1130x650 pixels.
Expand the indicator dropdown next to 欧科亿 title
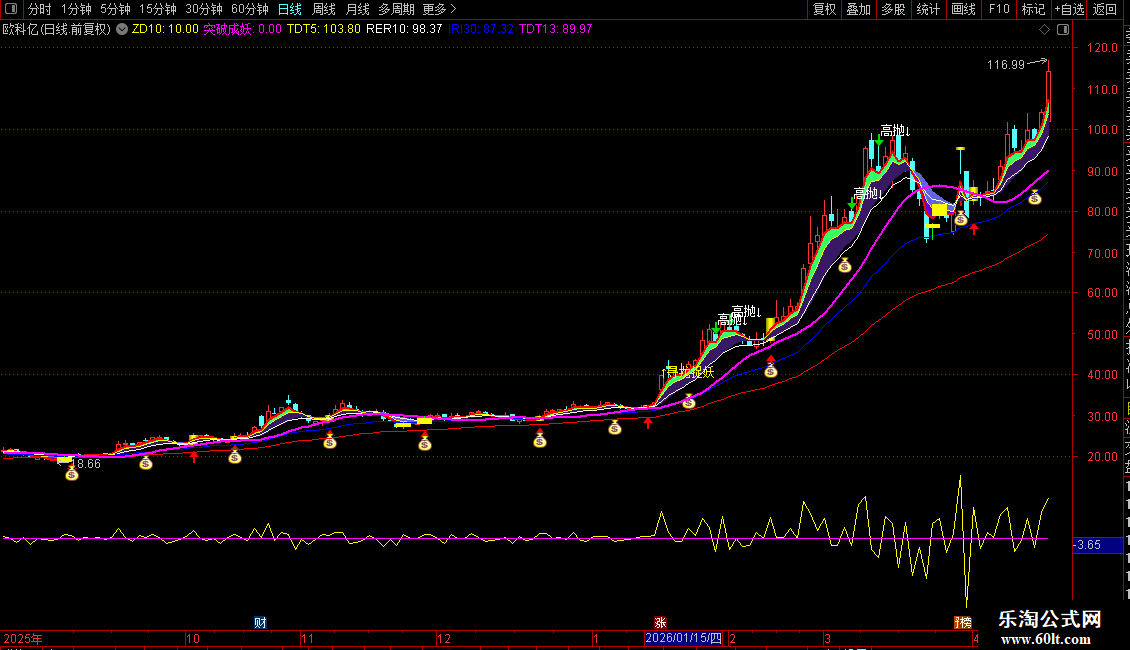123,29
